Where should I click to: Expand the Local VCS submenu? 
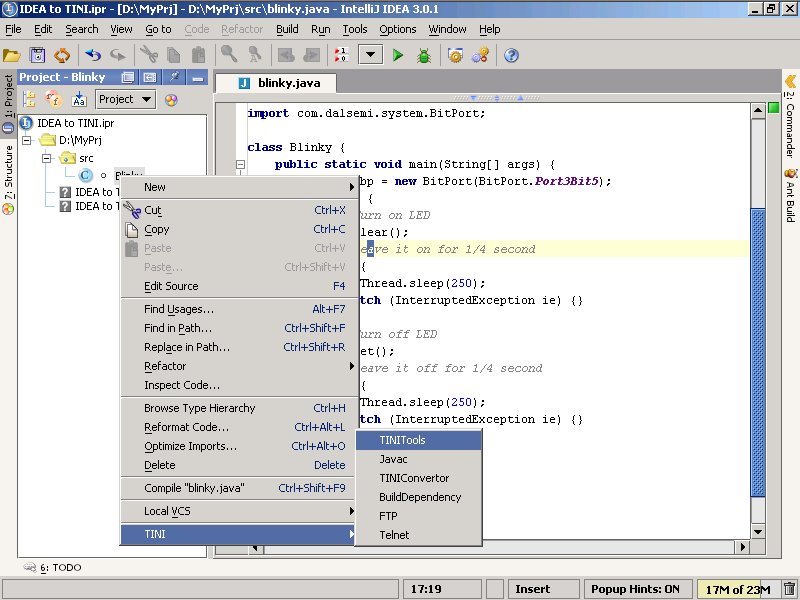point(237,511)
